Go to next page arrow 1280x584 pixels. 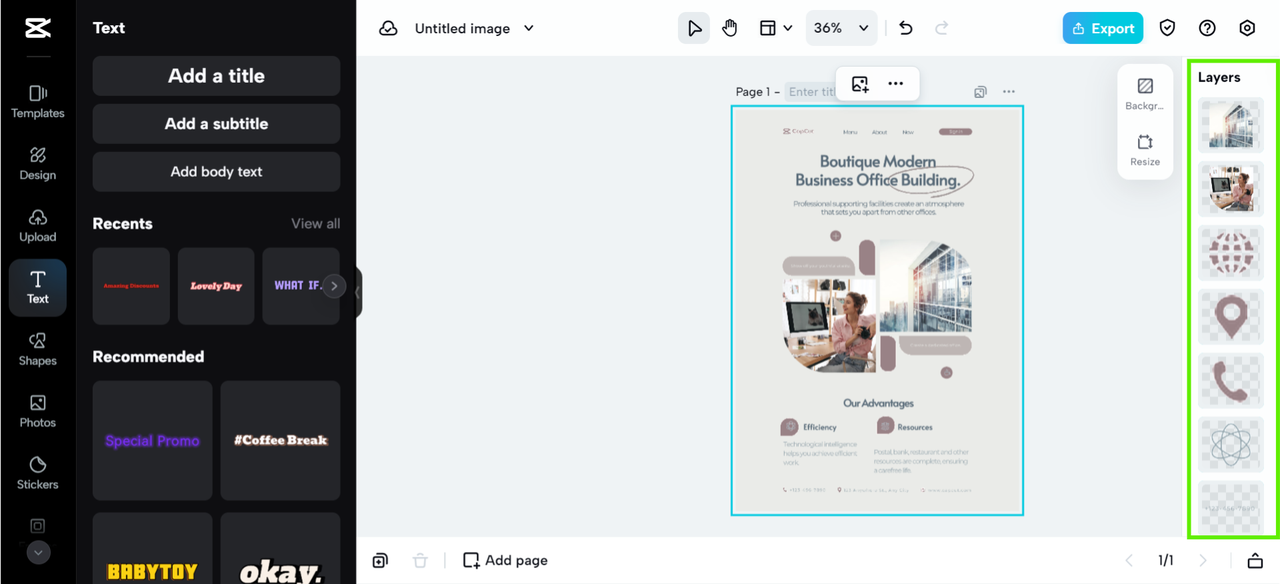(x=1203, y=560)
